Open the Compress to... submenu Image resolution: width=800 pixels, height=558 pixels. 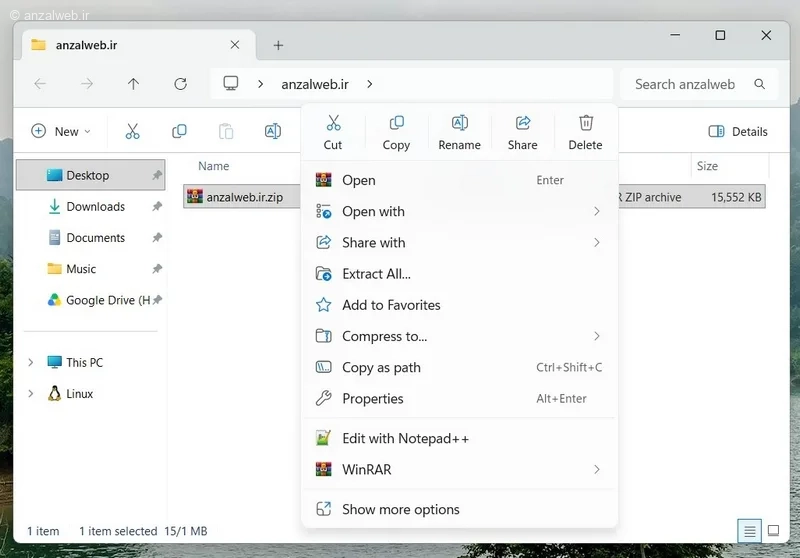pyautogui.click(x=459, y=336)
